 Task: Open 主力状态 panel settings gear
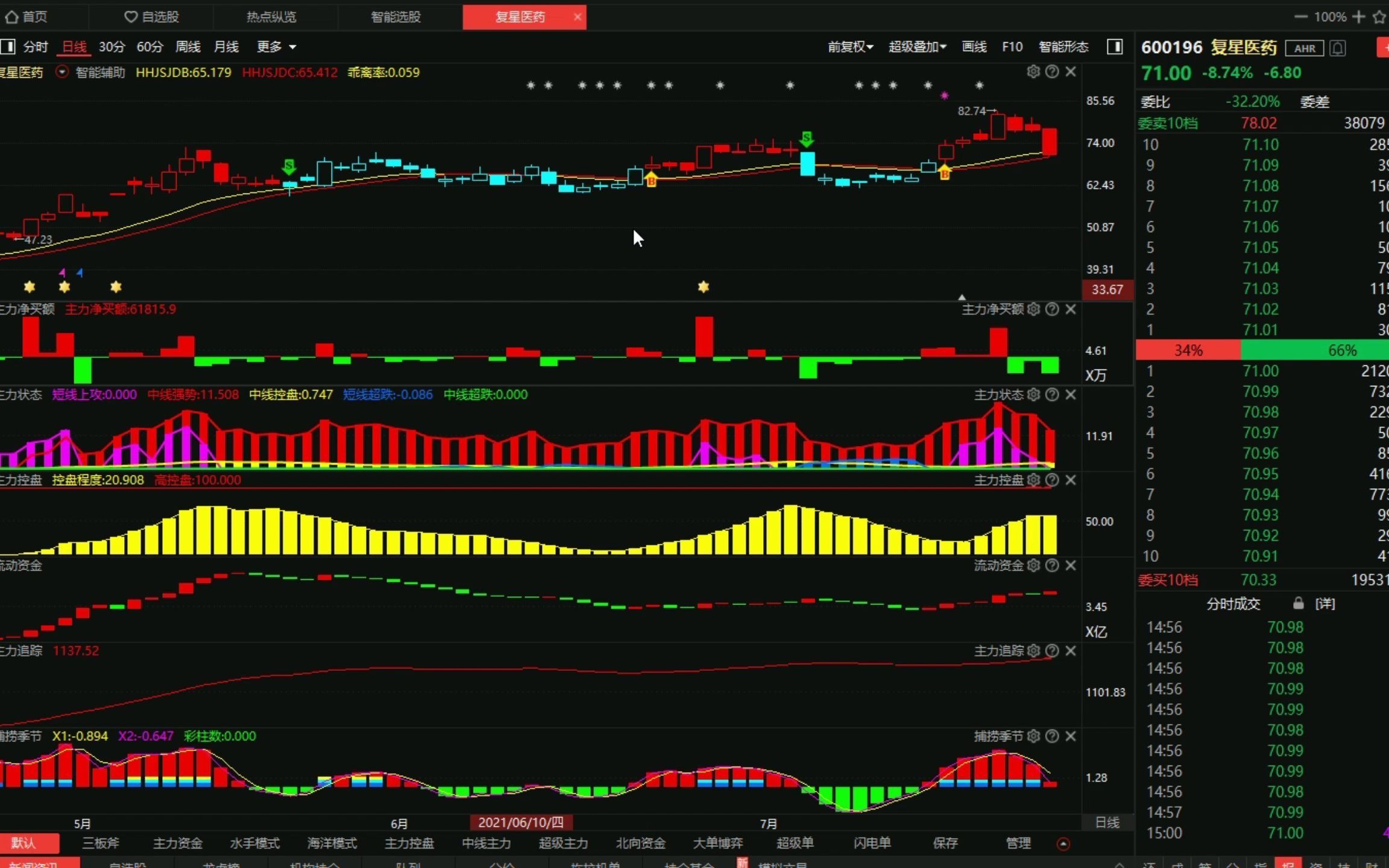click(1033, 394)
